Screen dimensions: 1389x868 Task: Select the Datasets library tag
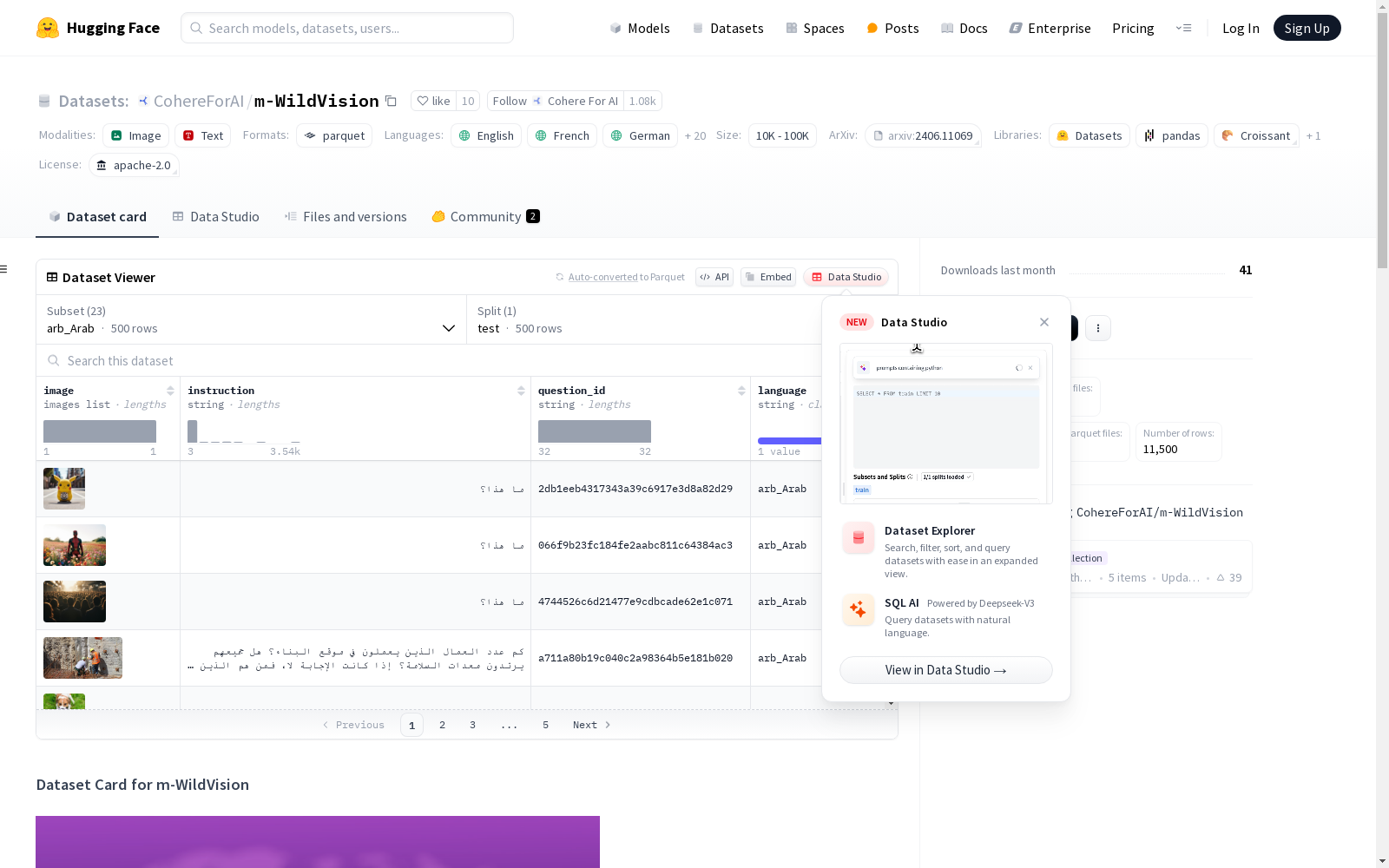[1089, 135]
